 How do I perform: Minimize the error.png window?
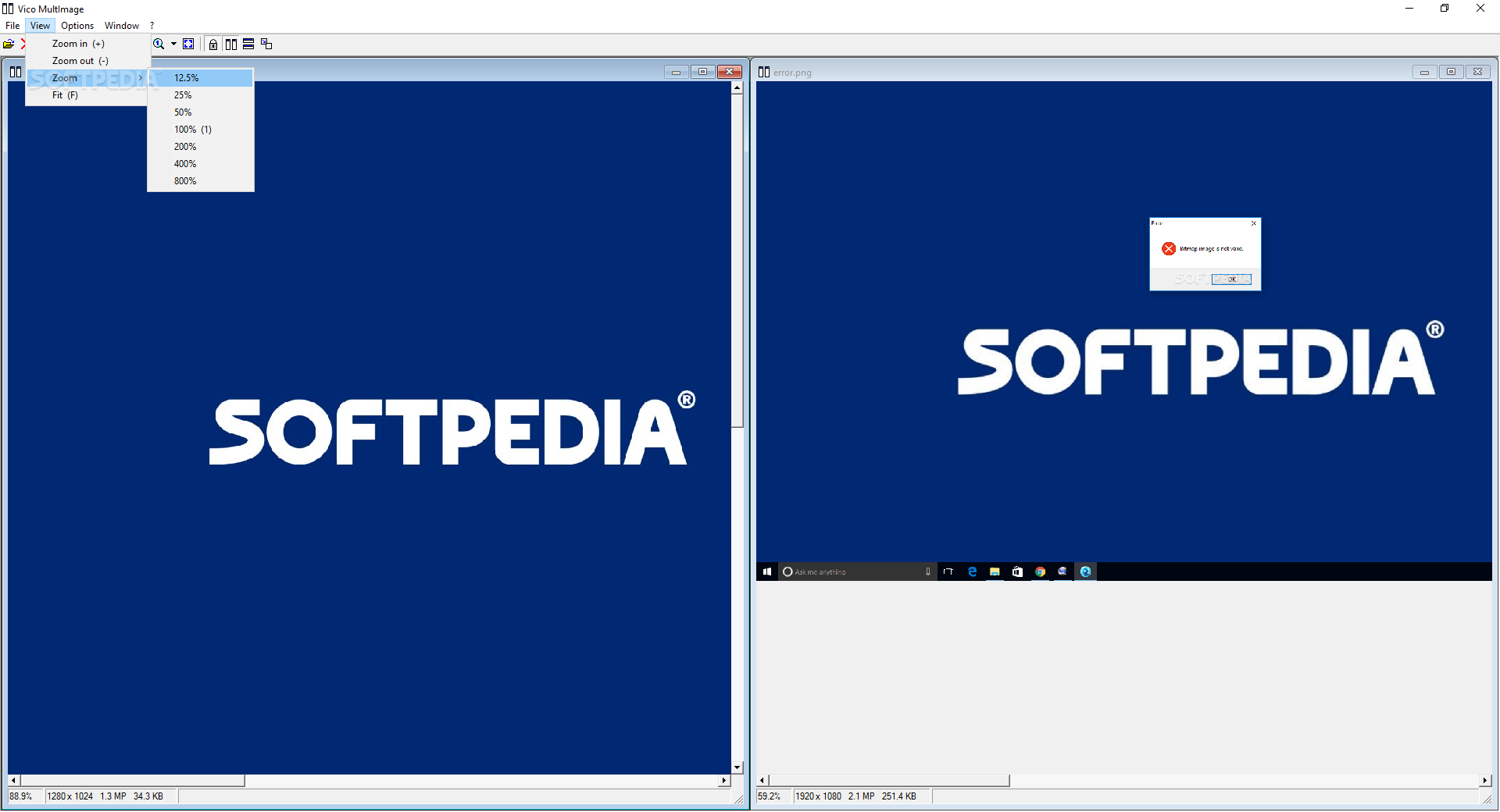coord(1424,72)
